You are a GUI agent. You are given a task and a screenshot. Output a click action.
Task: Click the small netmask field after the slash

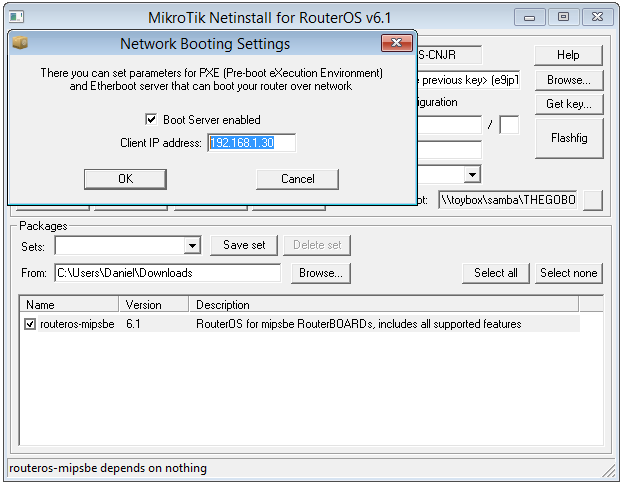point(509,125)
